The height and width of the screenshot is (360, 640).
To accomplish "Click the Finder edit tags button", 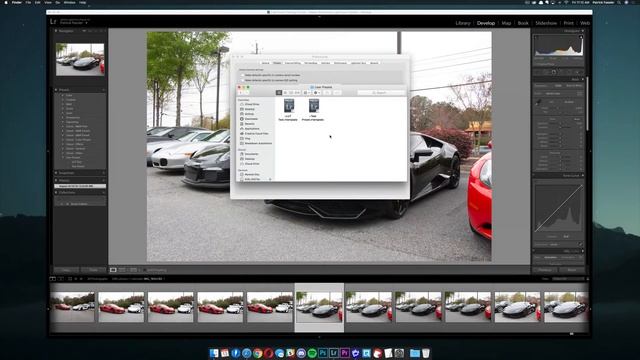I will (x=337, y=93).
